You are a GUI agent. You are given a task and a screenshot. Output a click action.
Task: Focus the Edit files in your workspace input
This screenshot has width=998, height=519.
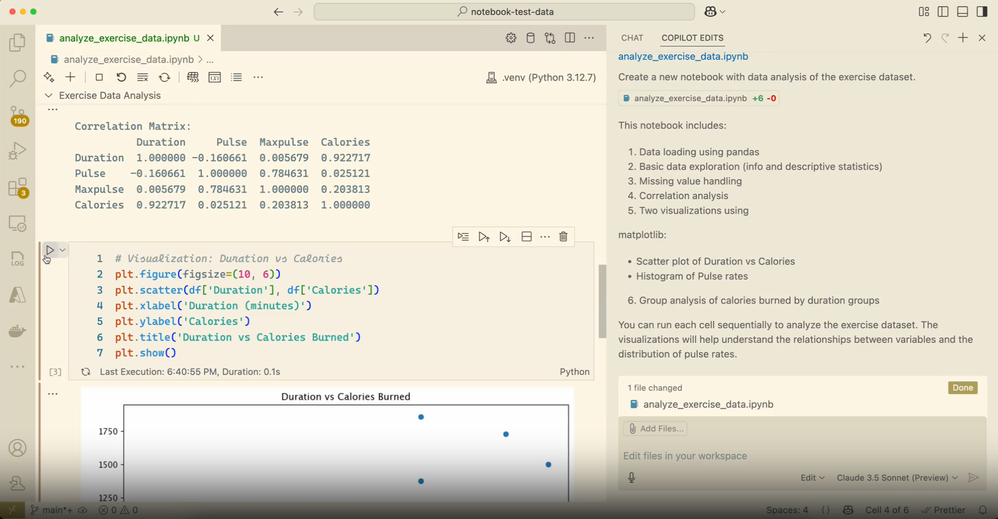click(802, 456)
